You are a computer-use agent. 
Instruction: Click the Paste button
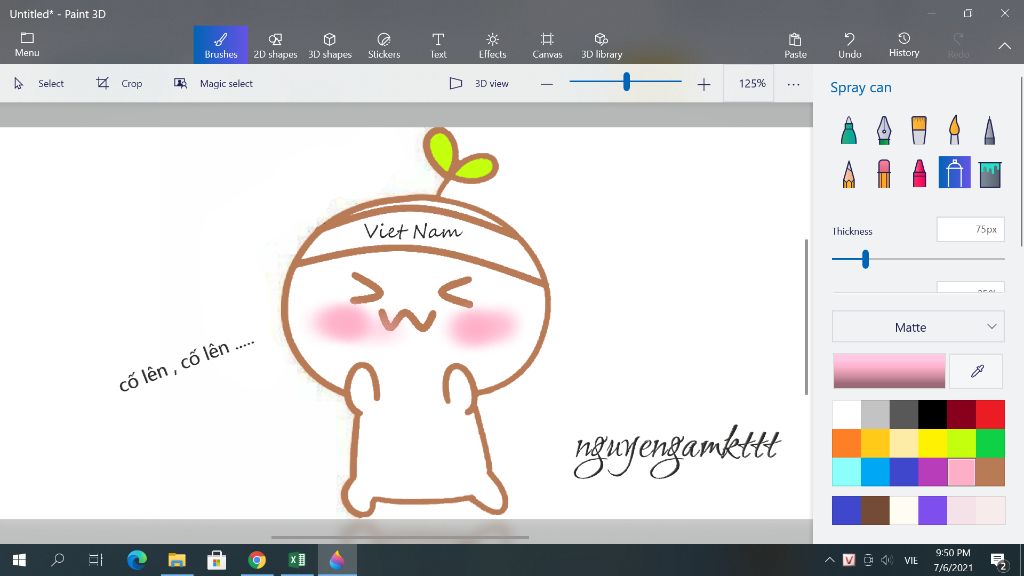click(795, 45)
